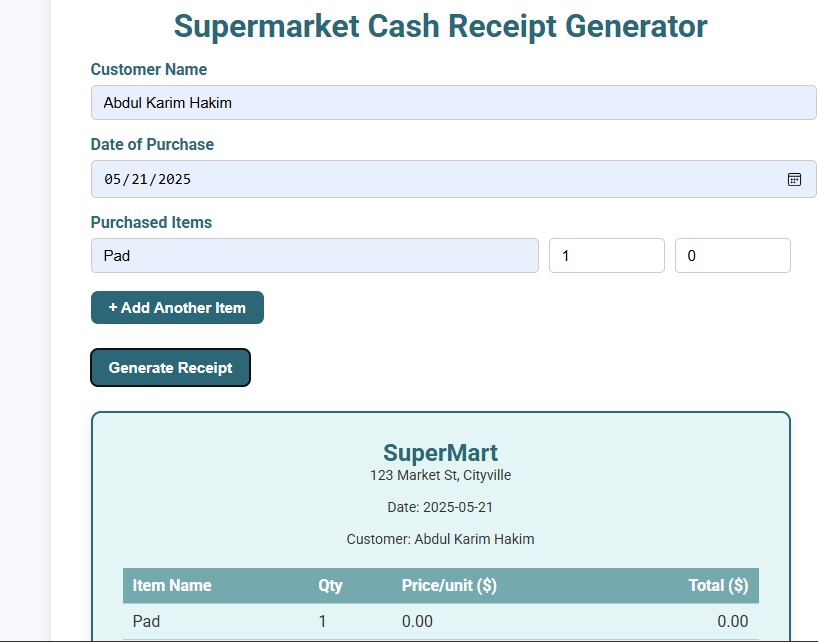This screenshot has height=642, width=818.
Task: Click the Add Another Item button
Action: pyautogui.click(x=177, y=307)
